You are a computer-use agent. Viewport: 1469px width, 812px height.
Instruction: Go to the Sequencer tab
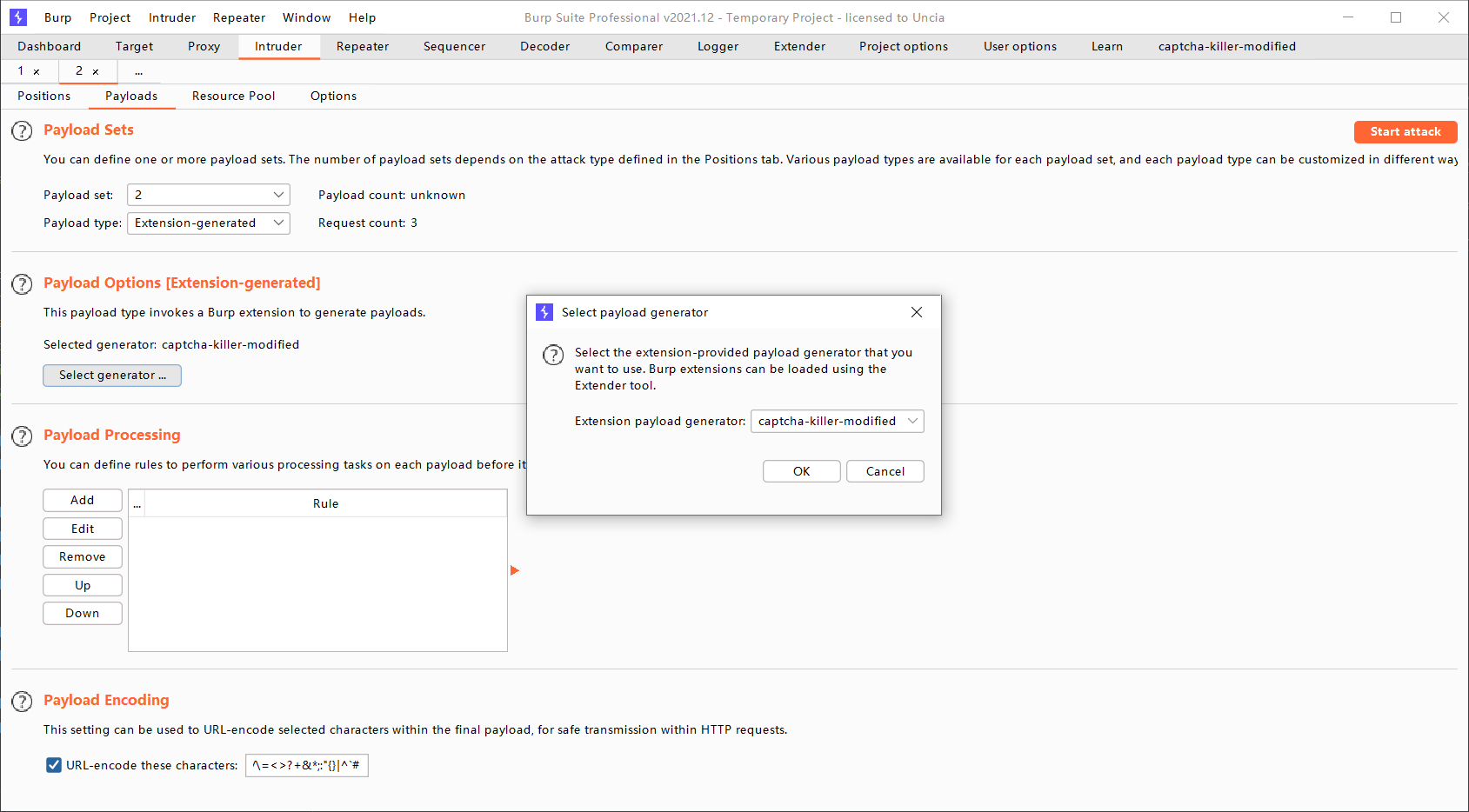pos(455,47)
